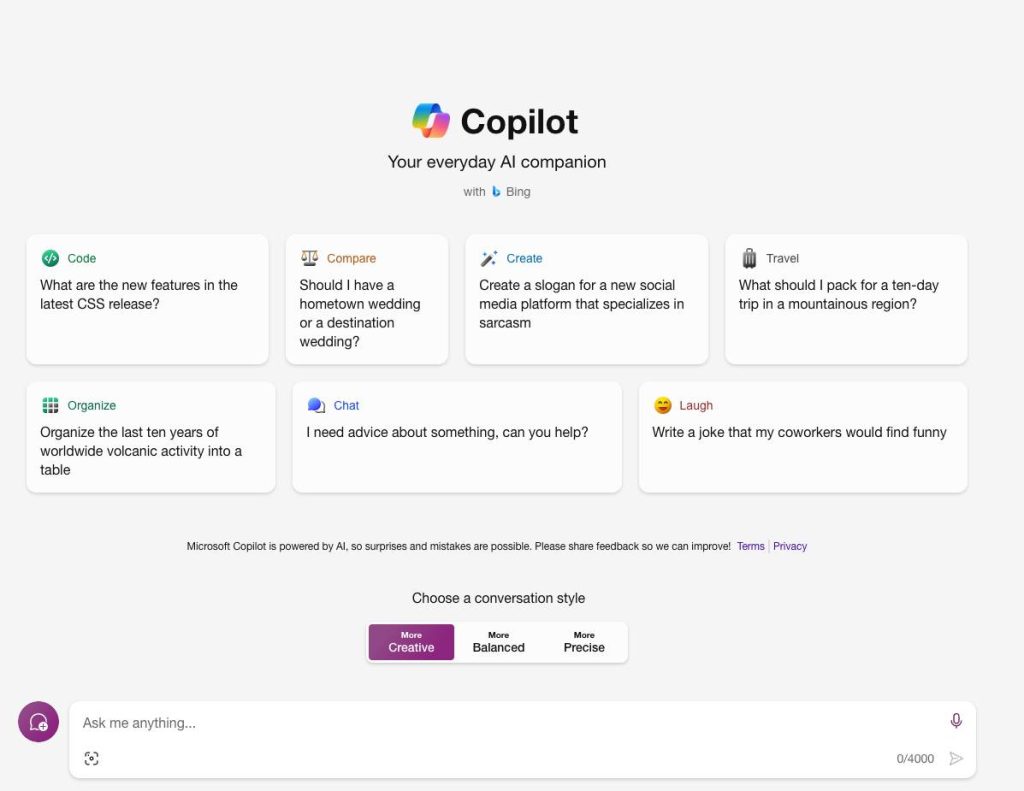This screenshot has height=791, width=1024.
Task: Select the green Code icon on the CSS card
Action: 50,258
